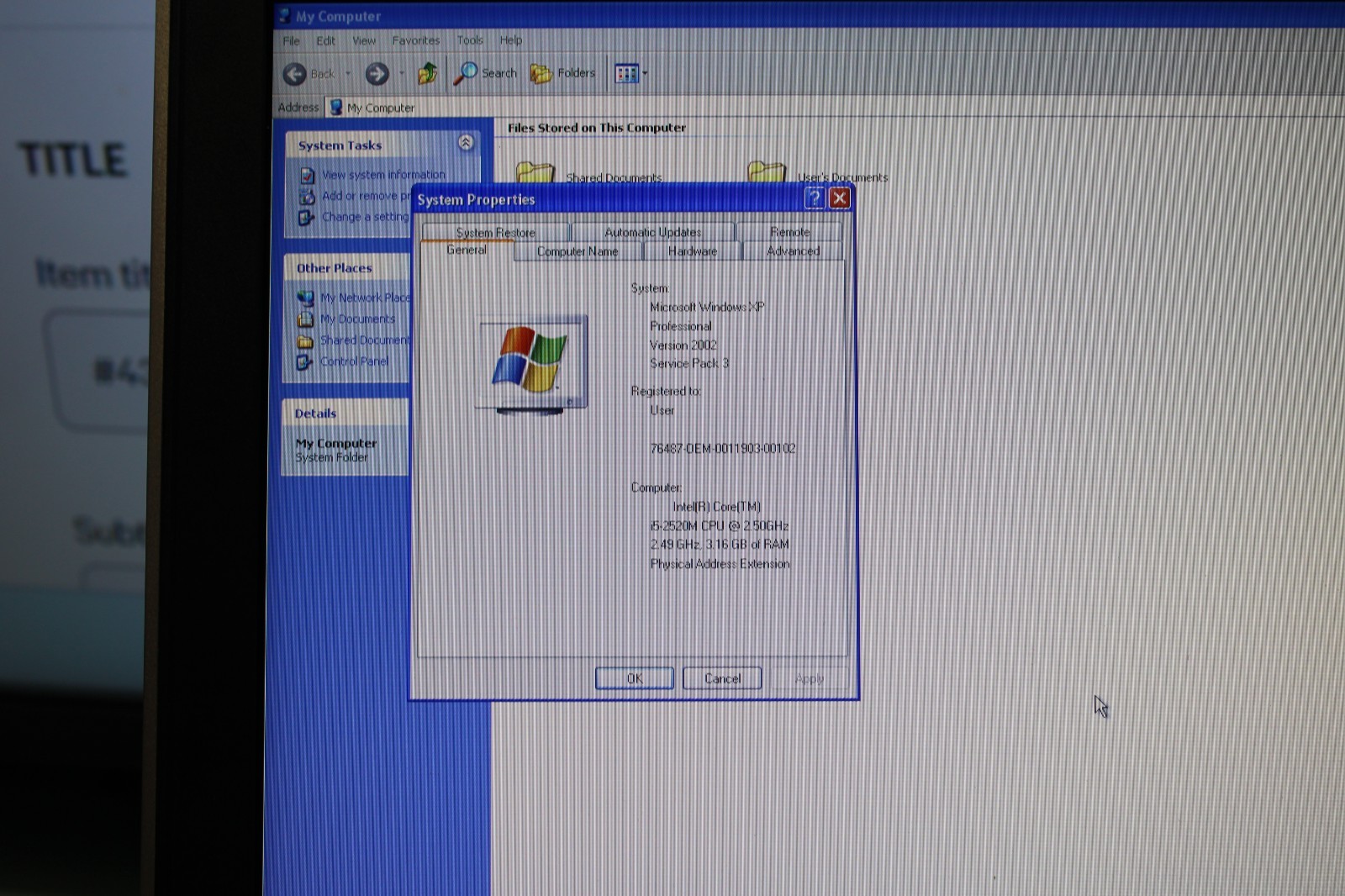
Task: Click the product ID 76487-OEM-0011903-00102
Action: click(x=723, y=449)
